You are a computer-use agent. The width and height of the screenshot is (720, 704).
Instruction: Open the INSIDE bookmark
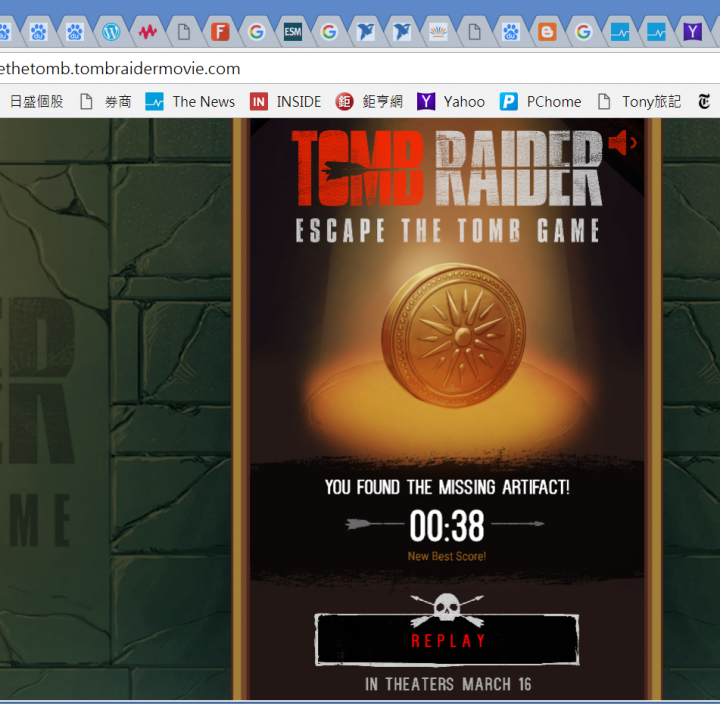[x=299, y=101]
